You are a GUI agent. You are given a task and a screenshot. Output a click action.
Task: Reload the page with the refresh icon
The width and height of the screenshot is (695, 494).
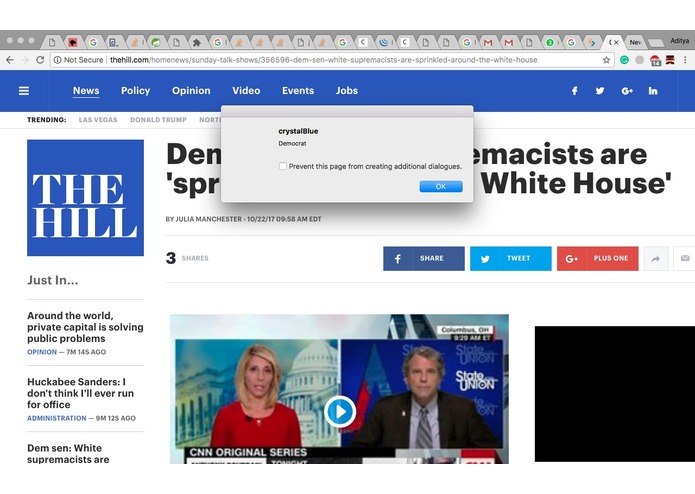(40, 60)
